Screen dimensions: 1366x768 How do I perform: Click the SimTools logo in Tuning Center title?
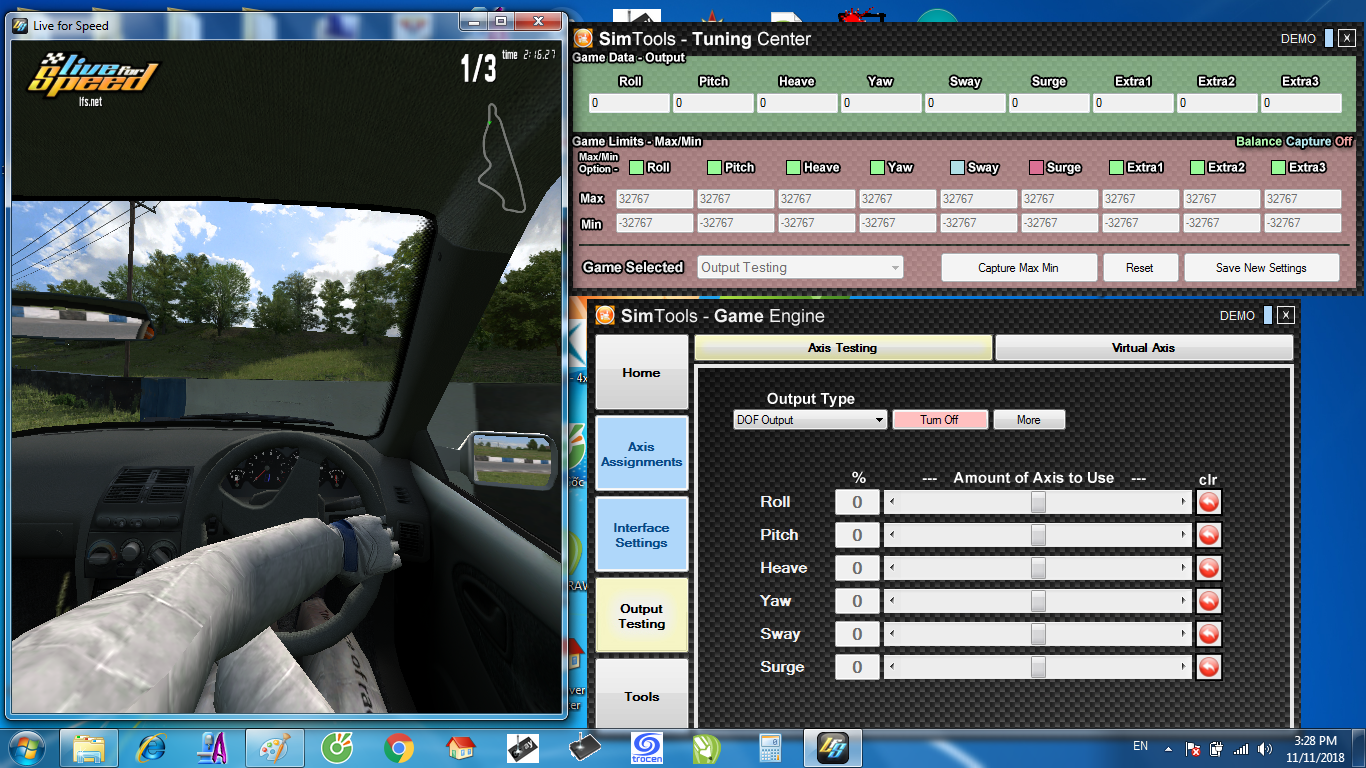pos(583,39)
